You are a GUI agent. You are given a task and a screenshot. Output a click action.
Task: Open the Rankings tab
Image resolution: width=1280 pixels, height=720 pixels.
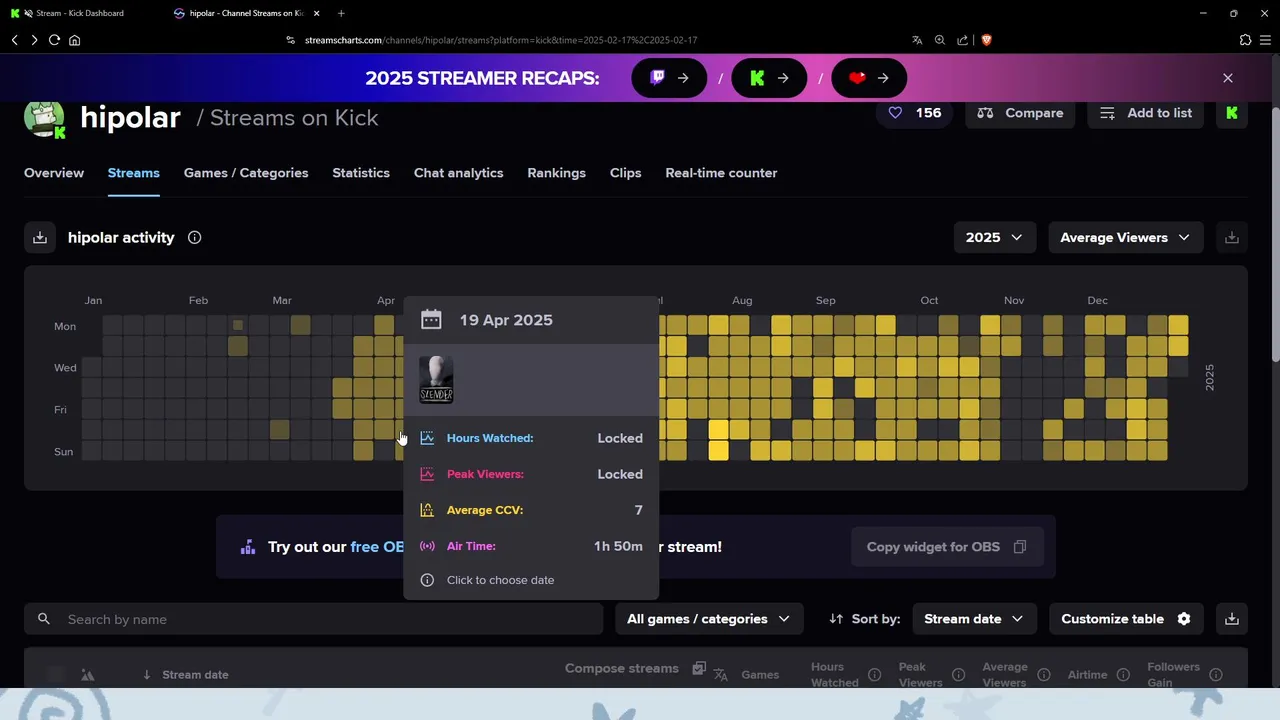[x=556, y=173]
